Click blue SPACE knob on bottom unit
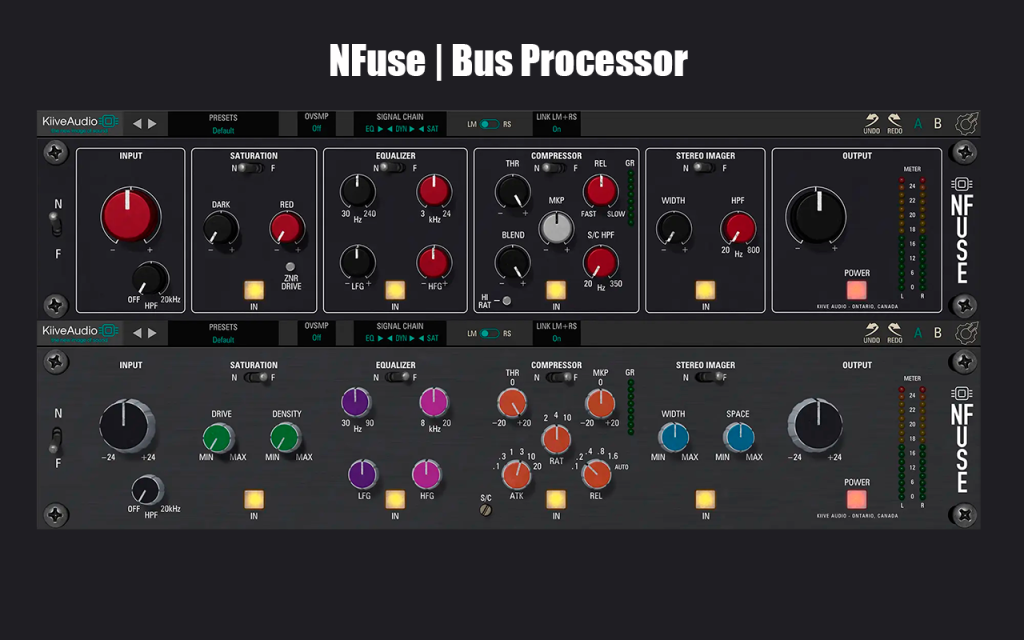 click(x=739, y=438)
